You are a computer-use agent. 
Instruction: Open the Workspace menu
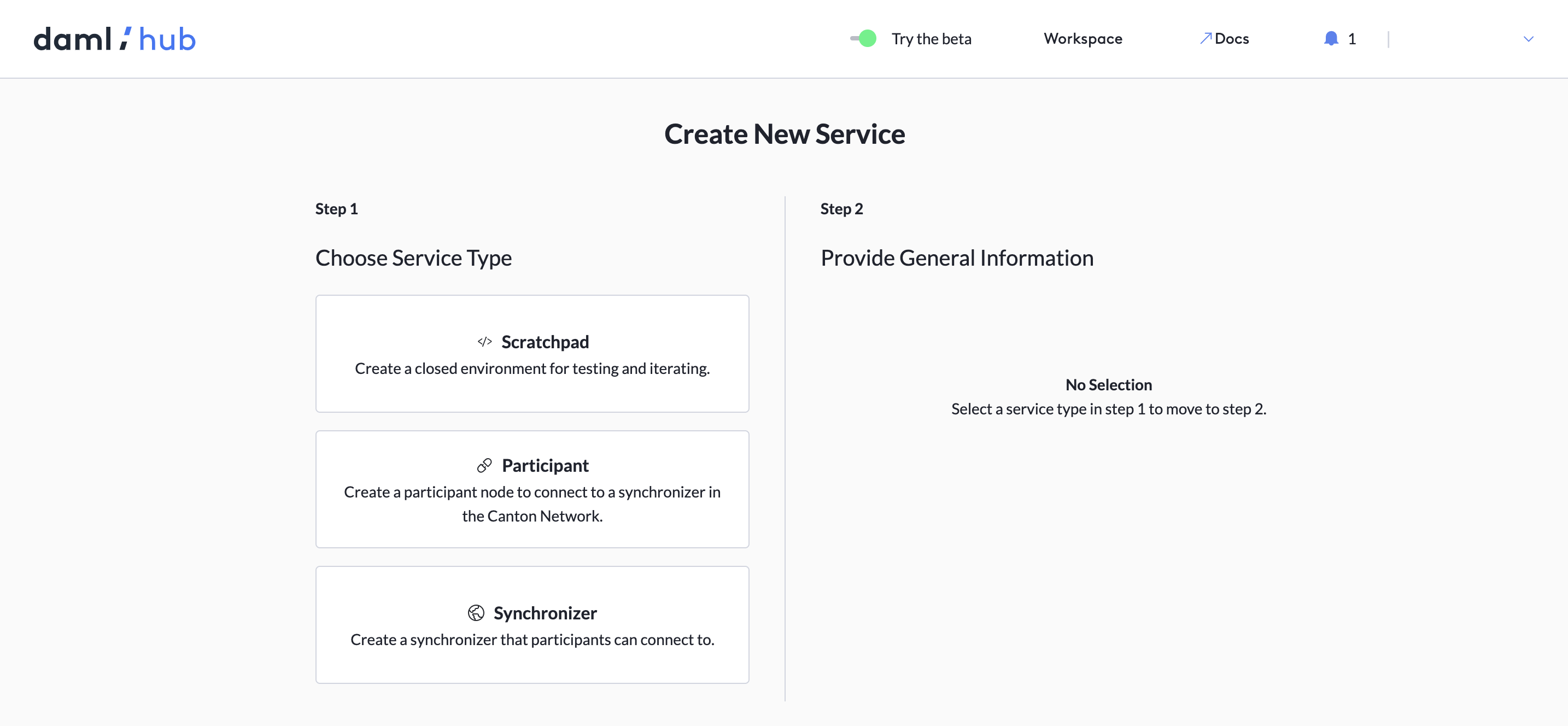click(x=1083, y=38)
